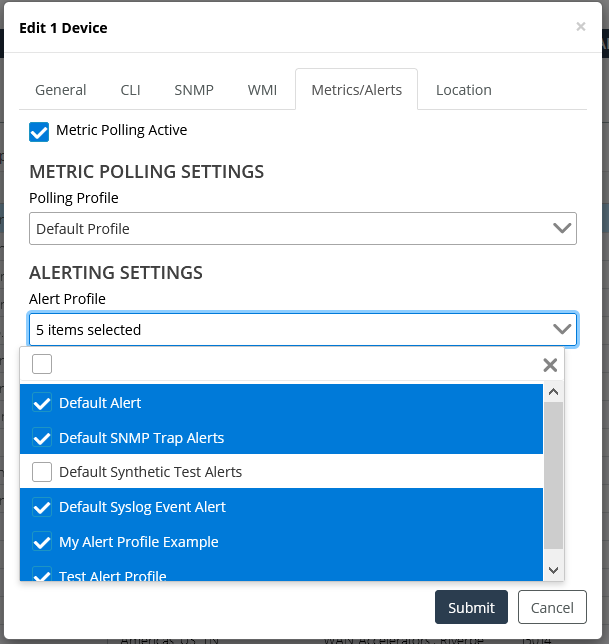This screenshot has height=644, width=609.
Task: Open the Polling Profile dropdown
Action: [302, 229]
